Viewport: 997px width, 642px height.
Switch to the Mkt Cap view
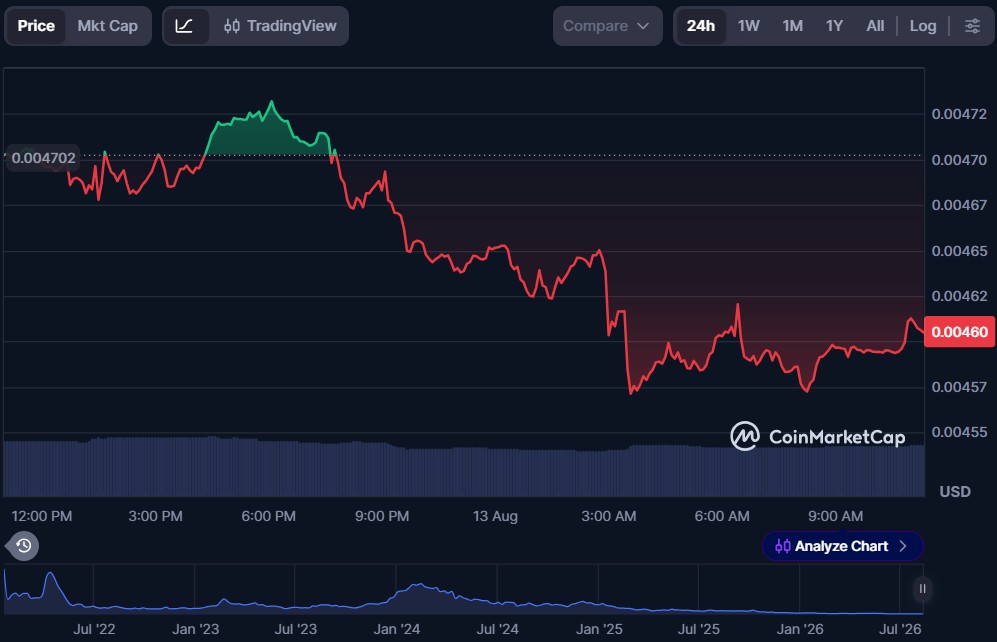[107, 26]
